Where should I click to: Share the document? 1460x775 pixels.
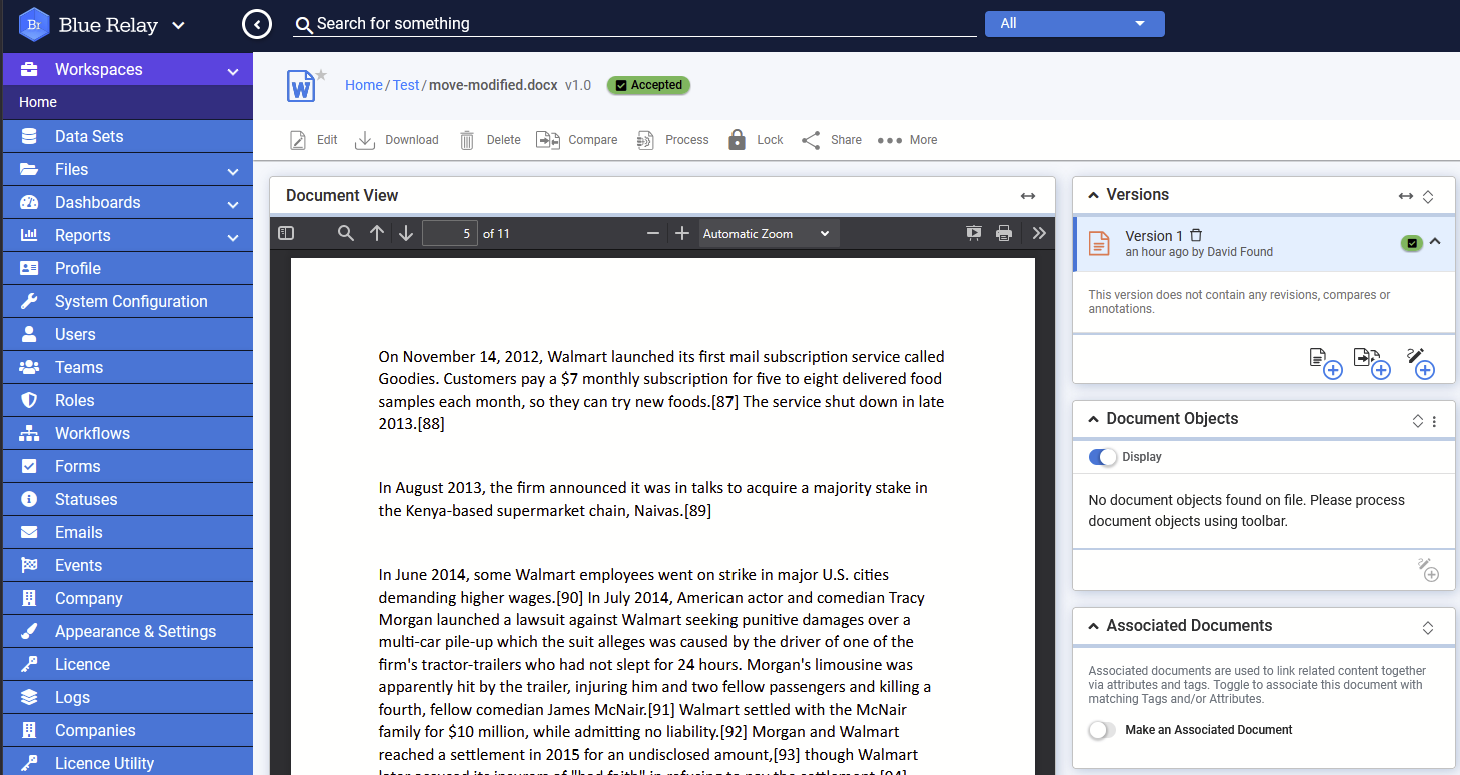tap(831, 140)
